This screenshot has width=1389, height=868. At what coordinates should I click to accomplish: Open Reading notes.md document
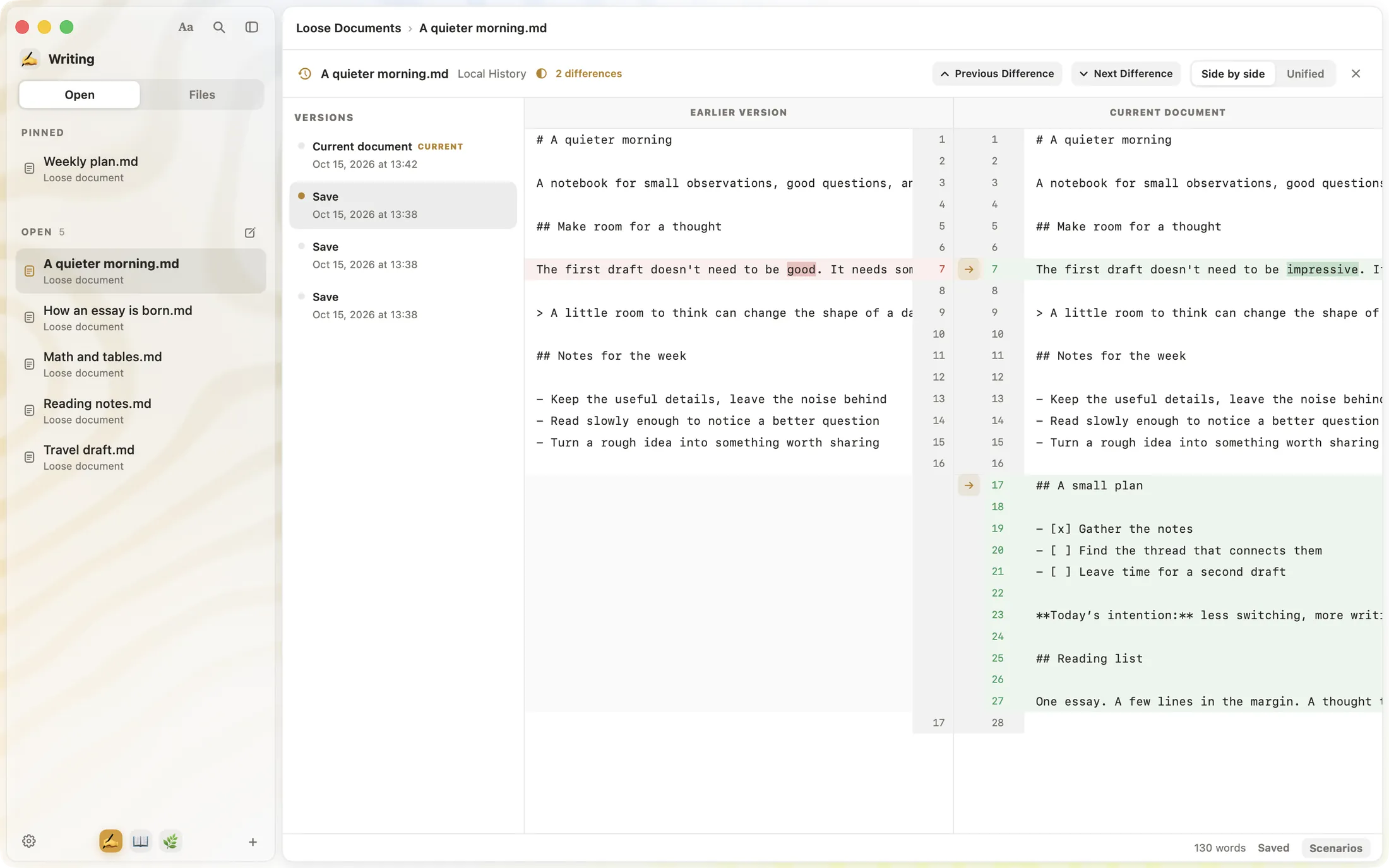141,411
